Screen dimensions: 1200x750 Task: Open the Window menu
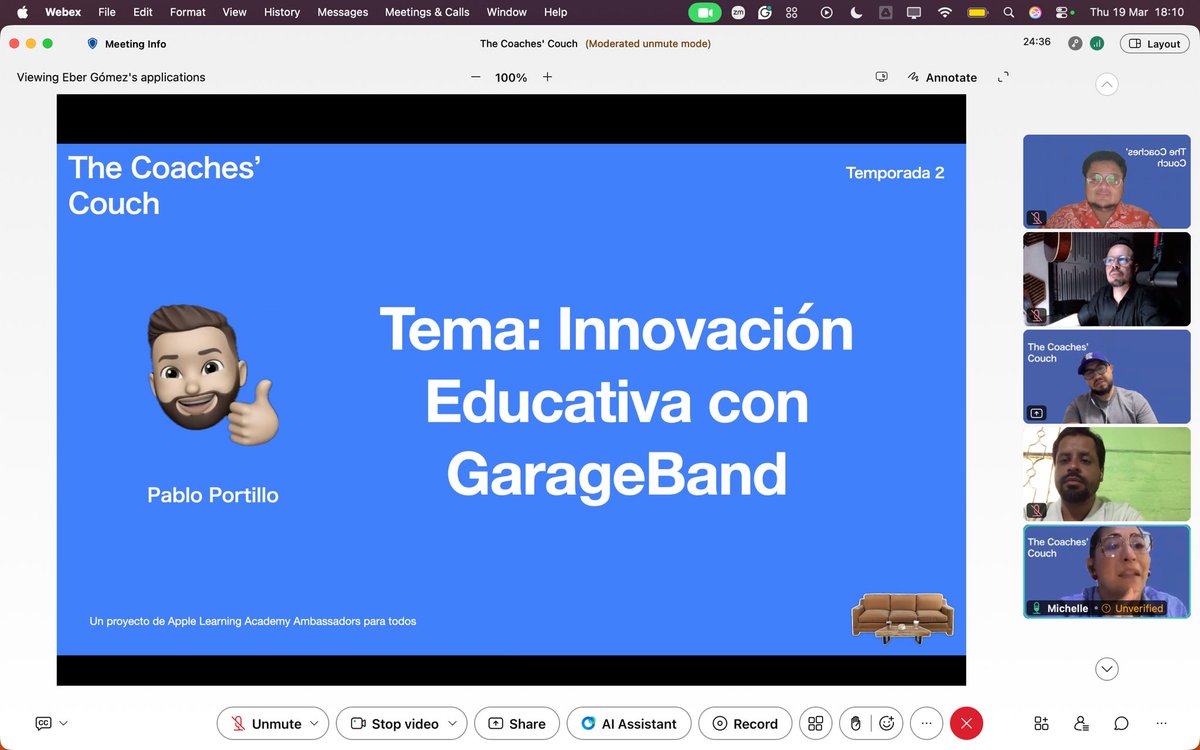pyautogui.click(x=507, y=12)
